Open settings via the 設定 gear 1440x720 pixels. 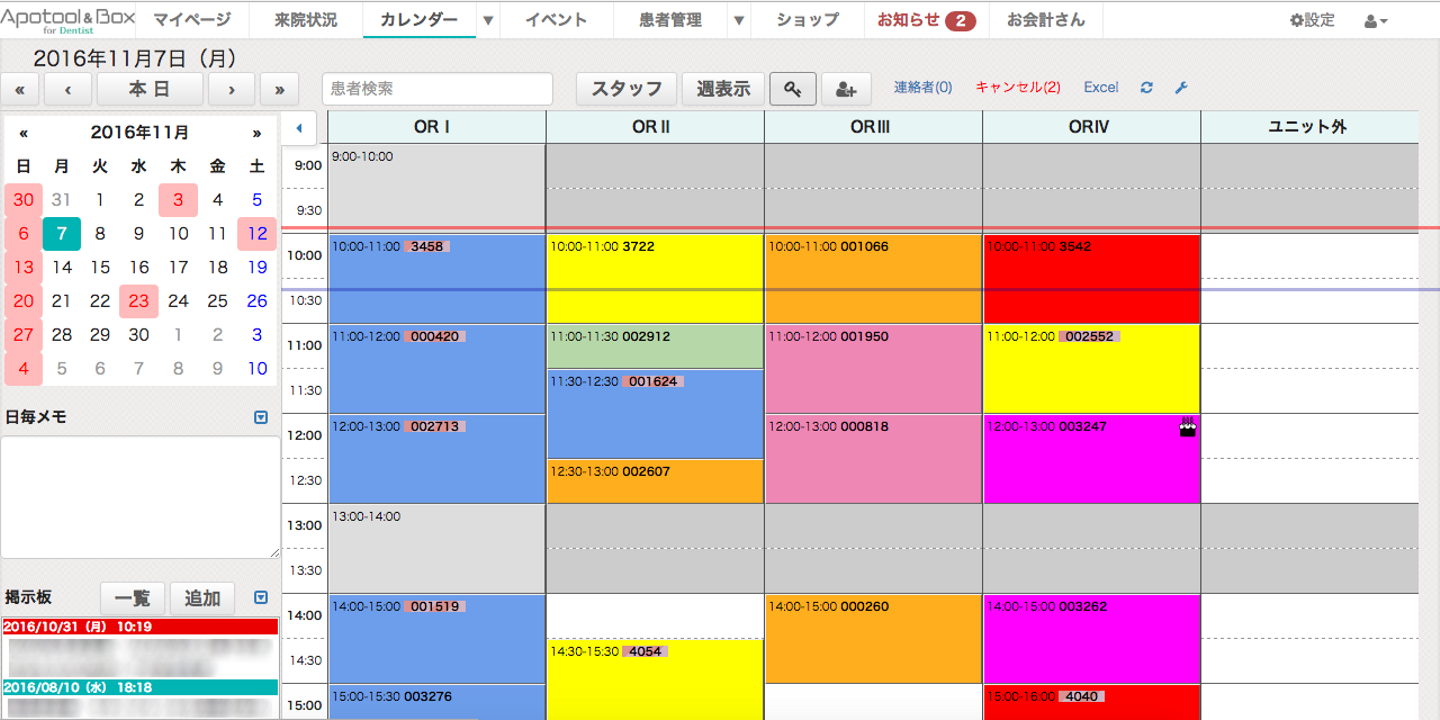[x=1312, y=20]
